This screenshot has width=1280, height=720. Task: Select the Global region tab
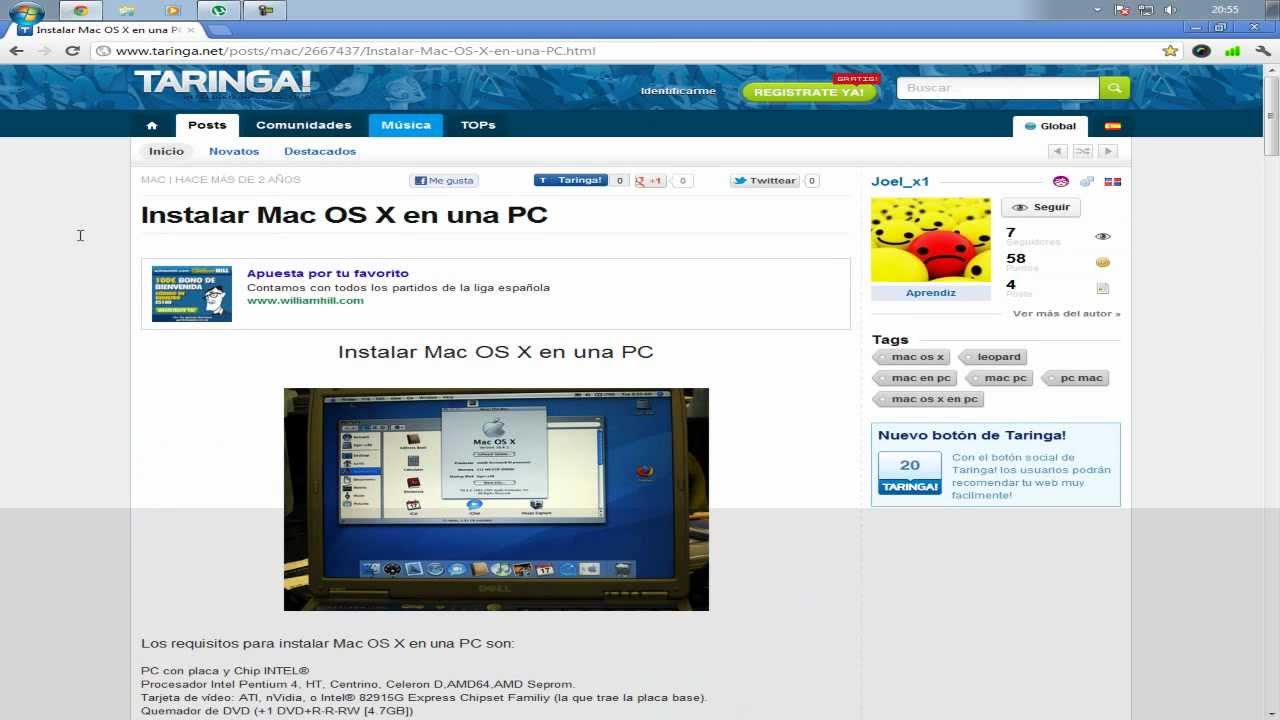point(1051,126)
